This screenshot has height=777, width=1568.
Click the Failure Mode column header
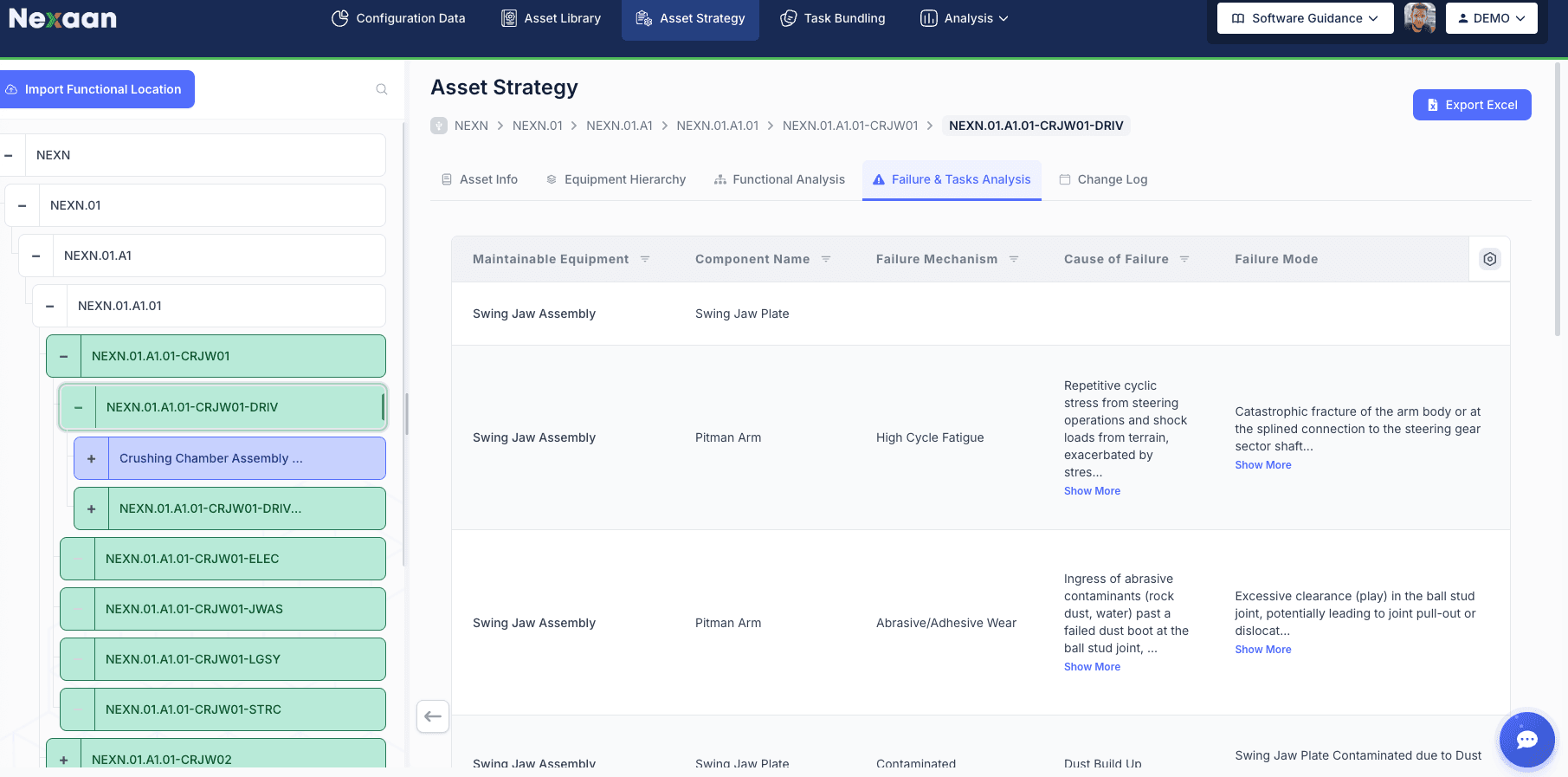click(x=1276, y=259)
